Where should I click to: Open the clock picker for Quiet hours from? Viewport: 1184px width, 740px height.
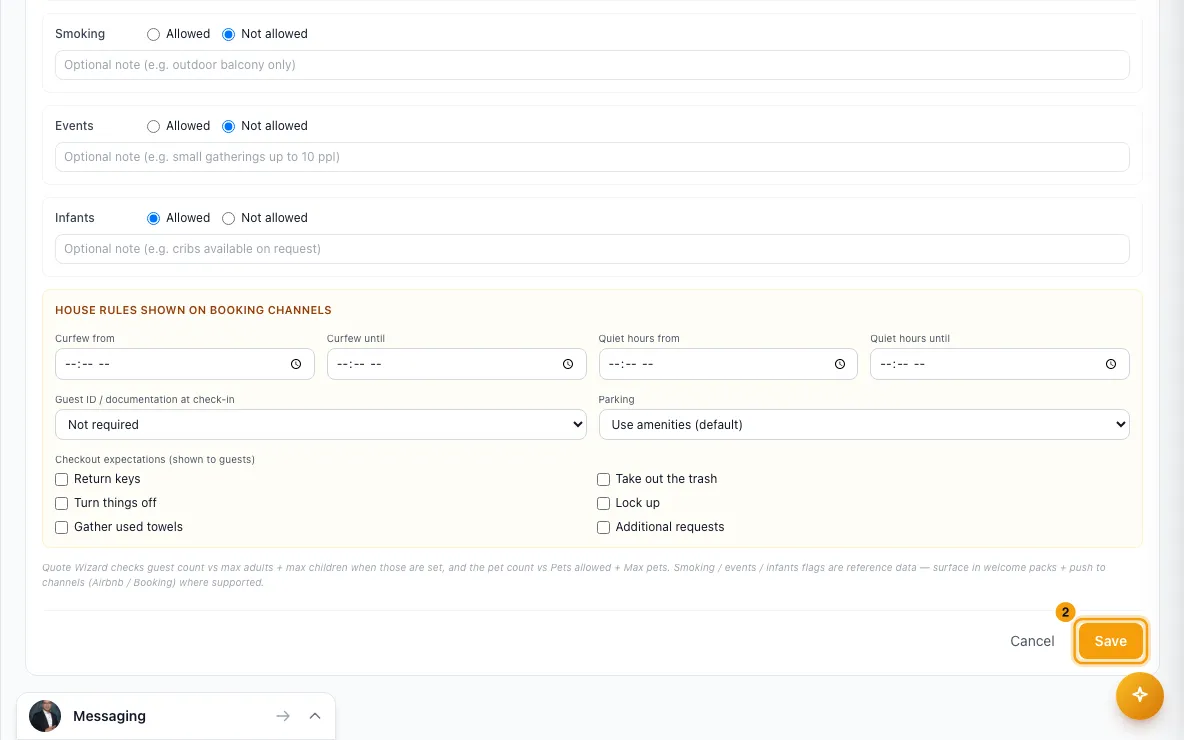tap(840, 364)
